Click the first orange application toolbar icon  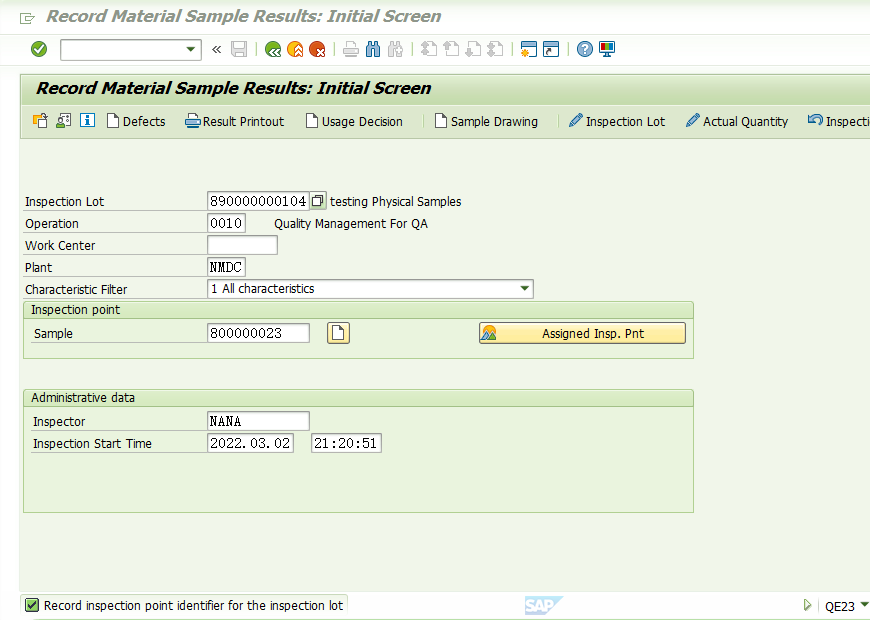[x=41, y=120]
